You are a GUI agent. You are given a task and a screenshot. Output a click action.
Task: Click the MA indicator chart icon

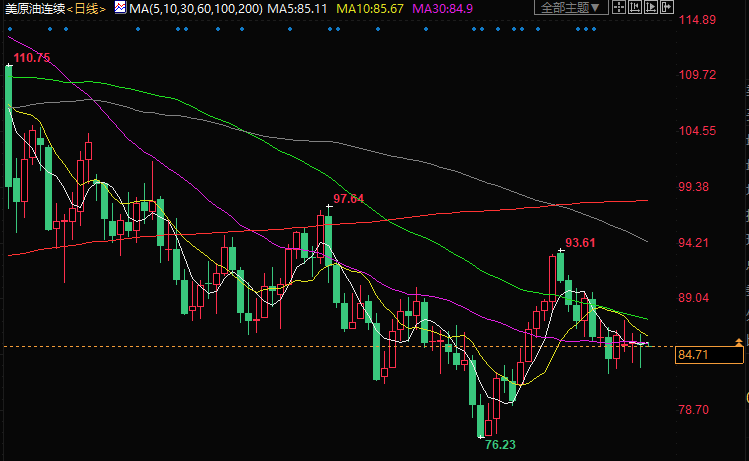pyautogui.click(x=120, y=8)
